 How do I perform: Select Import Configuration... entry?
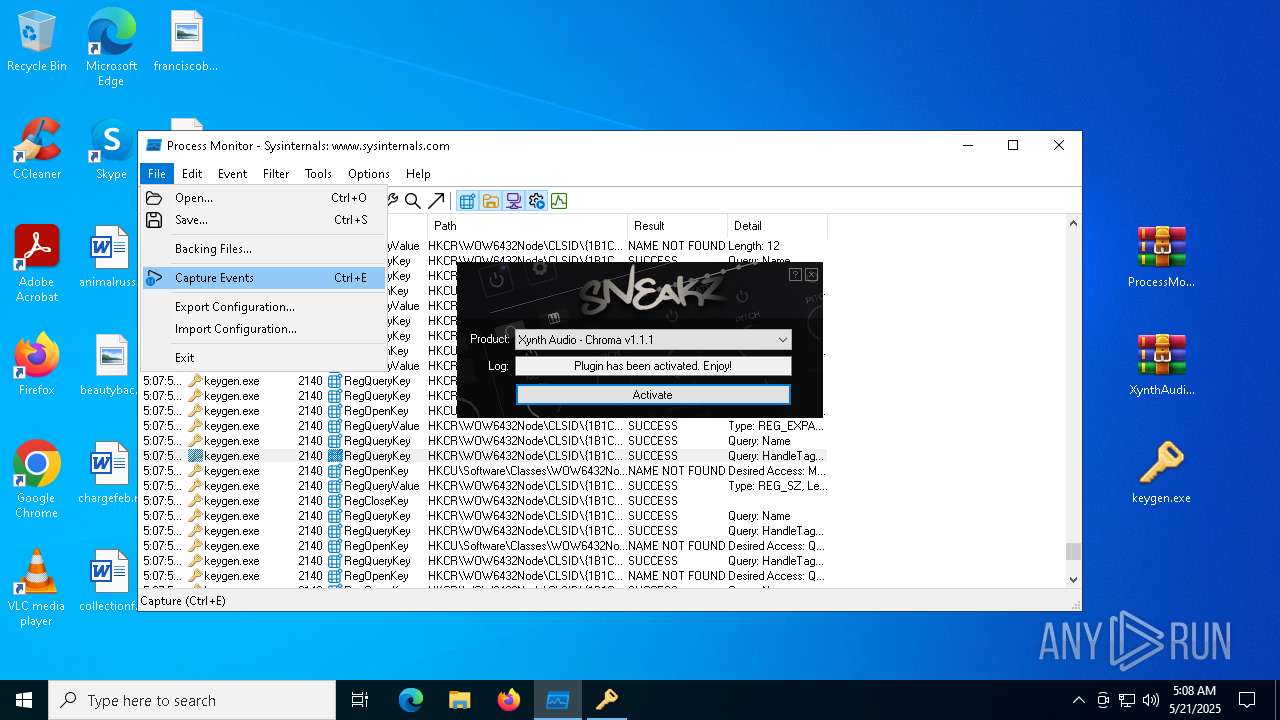263,329
